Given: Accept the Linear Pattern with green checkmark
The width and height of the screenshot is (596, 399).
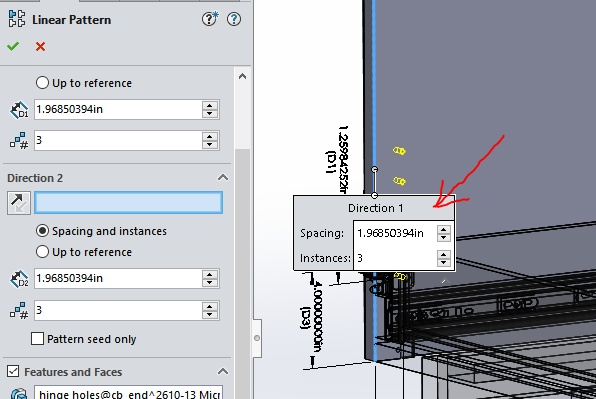Looking at the screenshot, I should pyautogui.click(x=13, y=46).
